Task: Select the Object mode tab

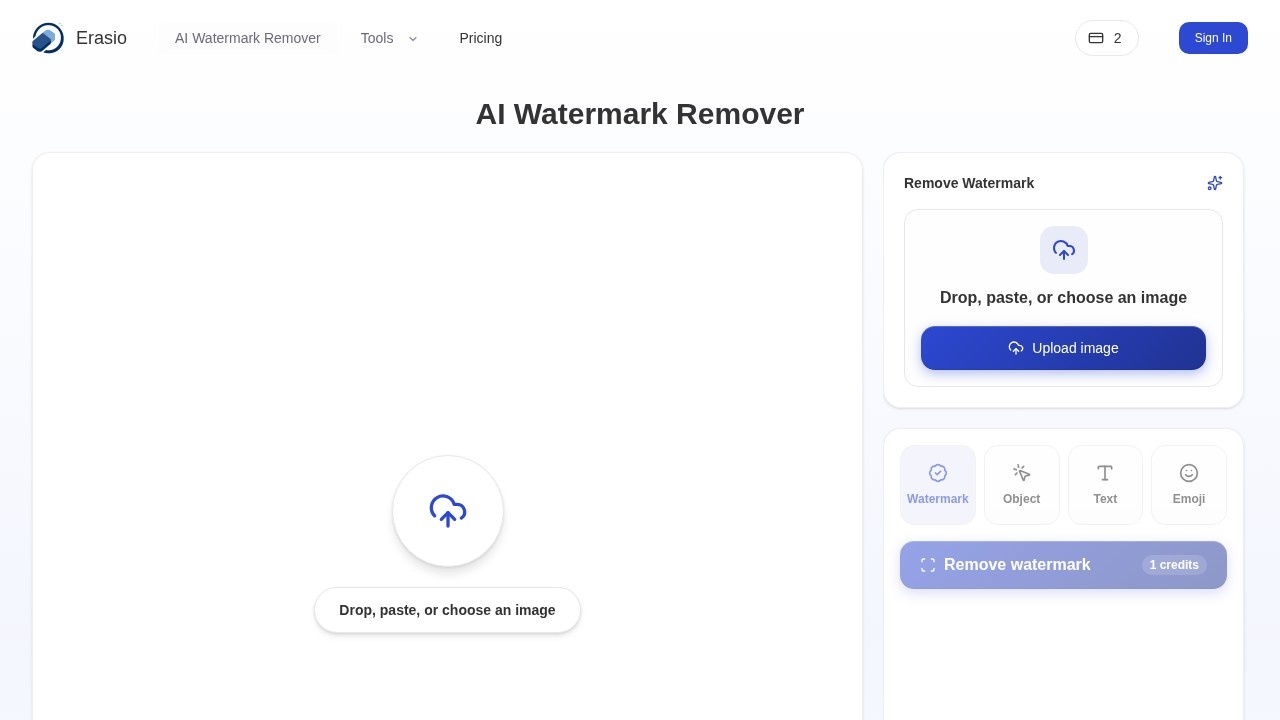Action: pyautogui.click(x=1022, y=485)
